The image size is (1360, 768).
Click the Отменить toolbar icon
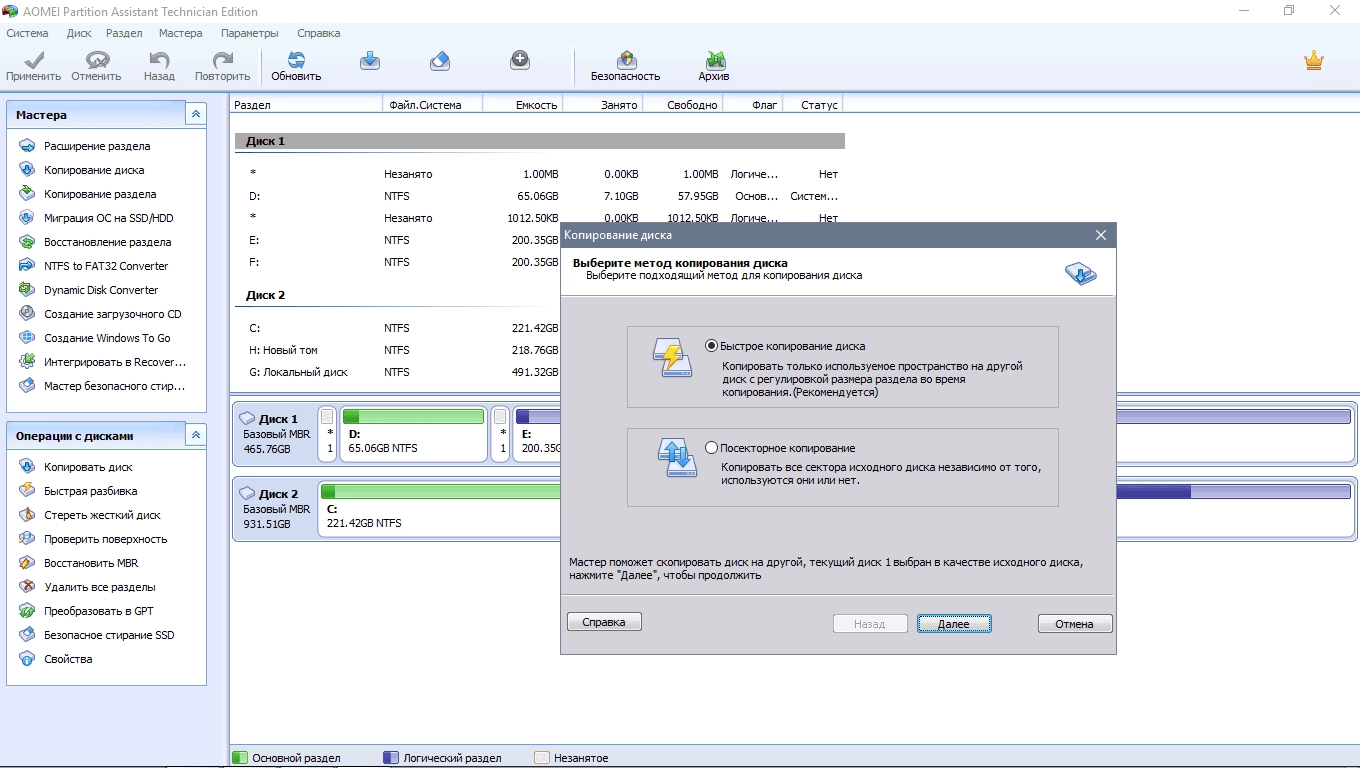coord(97,61)
